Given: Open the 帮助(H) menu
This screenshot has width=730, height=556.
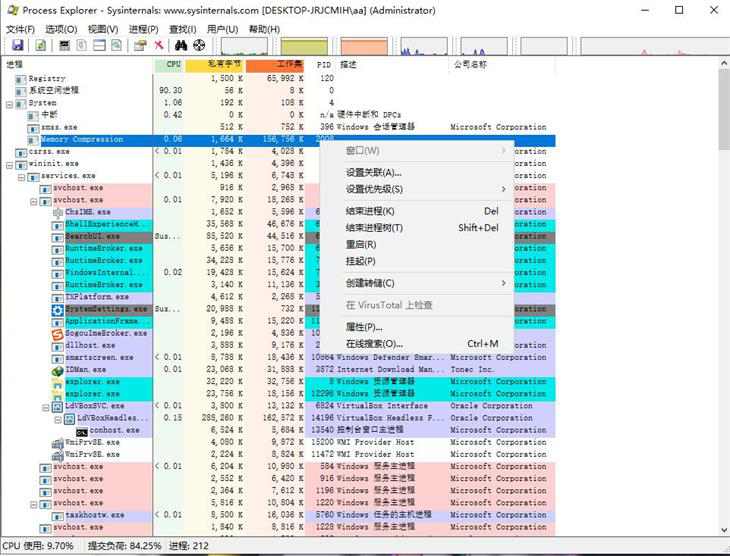Looking at the screenshot, I should 264,29.
